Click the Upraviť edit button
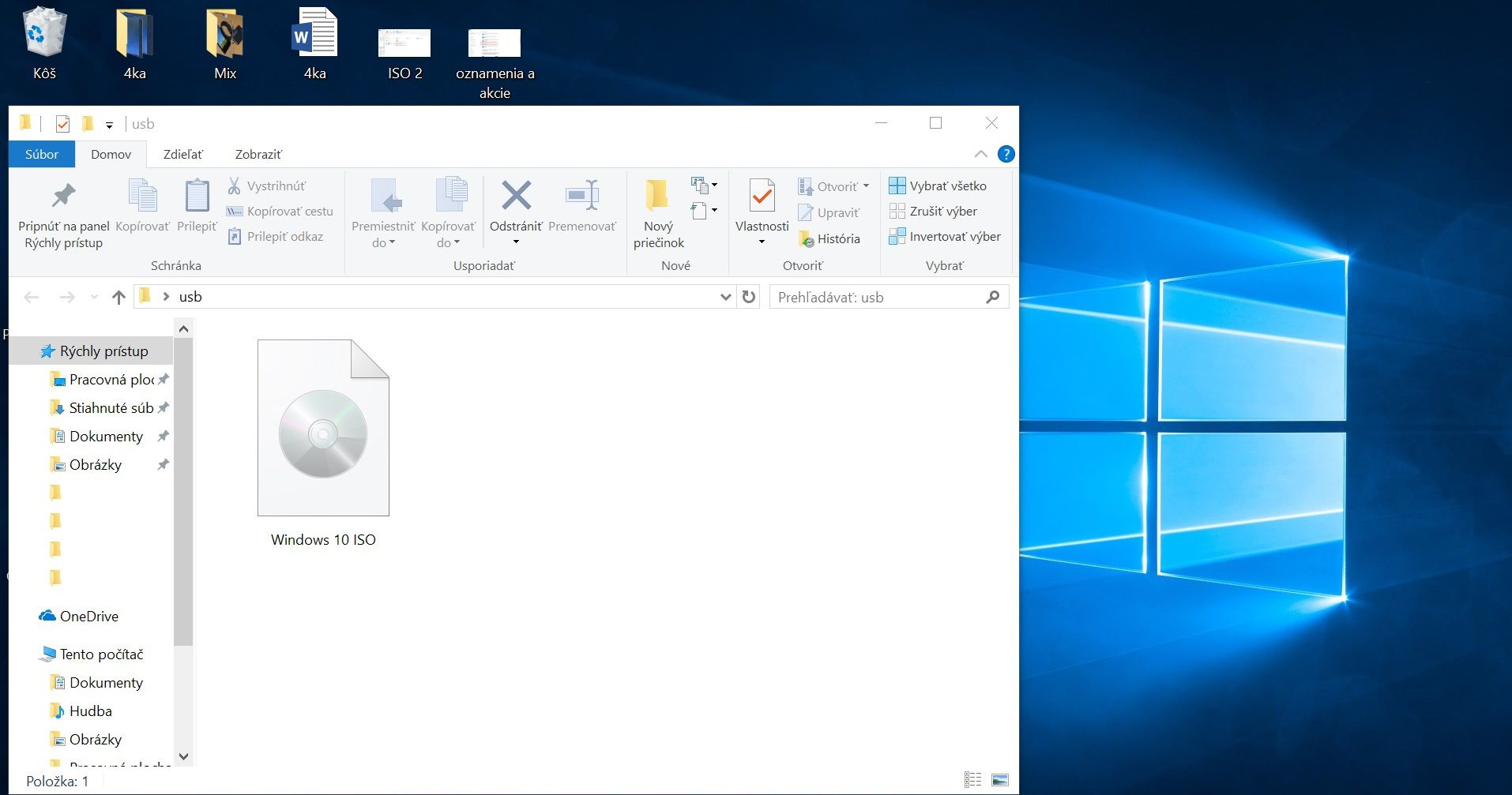The image size is (1512, 795). (829, 212)
